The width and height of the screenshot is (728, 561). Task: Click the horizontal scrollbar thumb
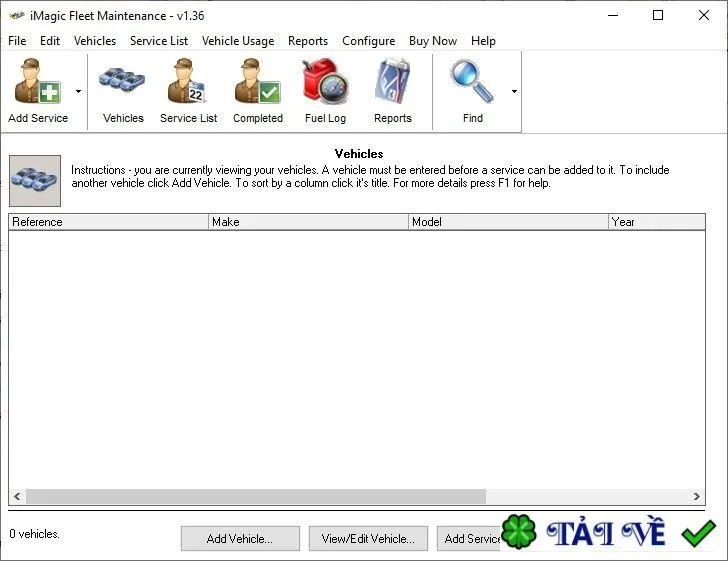coord(256,496)
